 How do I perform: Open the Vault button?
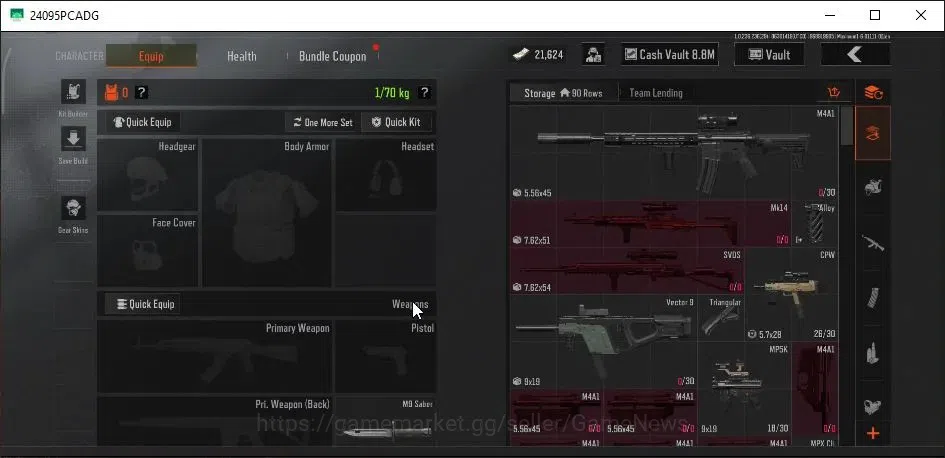coord(769,55)
